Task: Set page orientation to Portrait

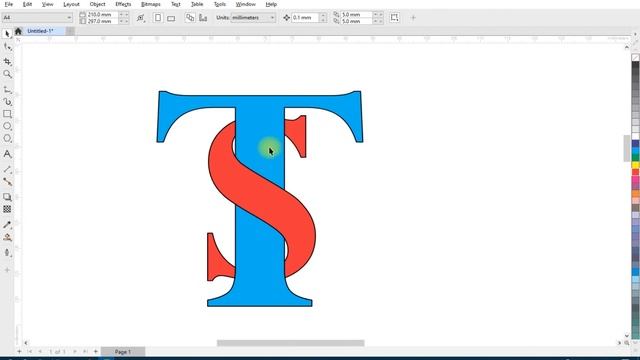Action: (158, 18)
